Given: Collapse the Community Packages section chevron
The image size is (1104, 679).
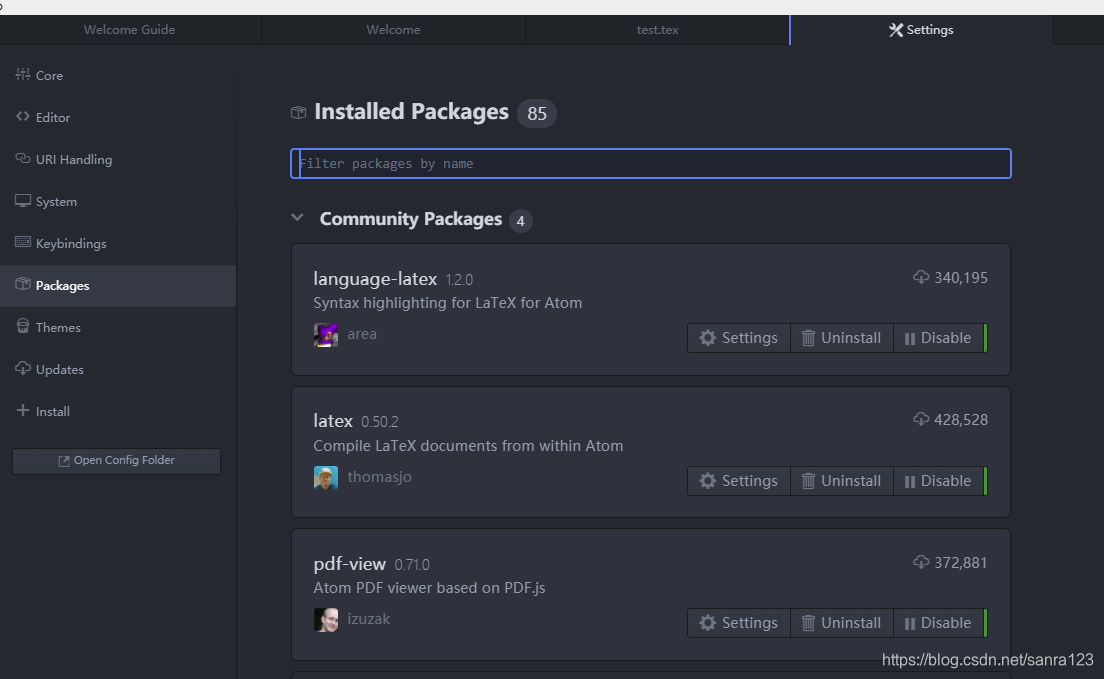Looking at the screenshot, I should point(297,218).
